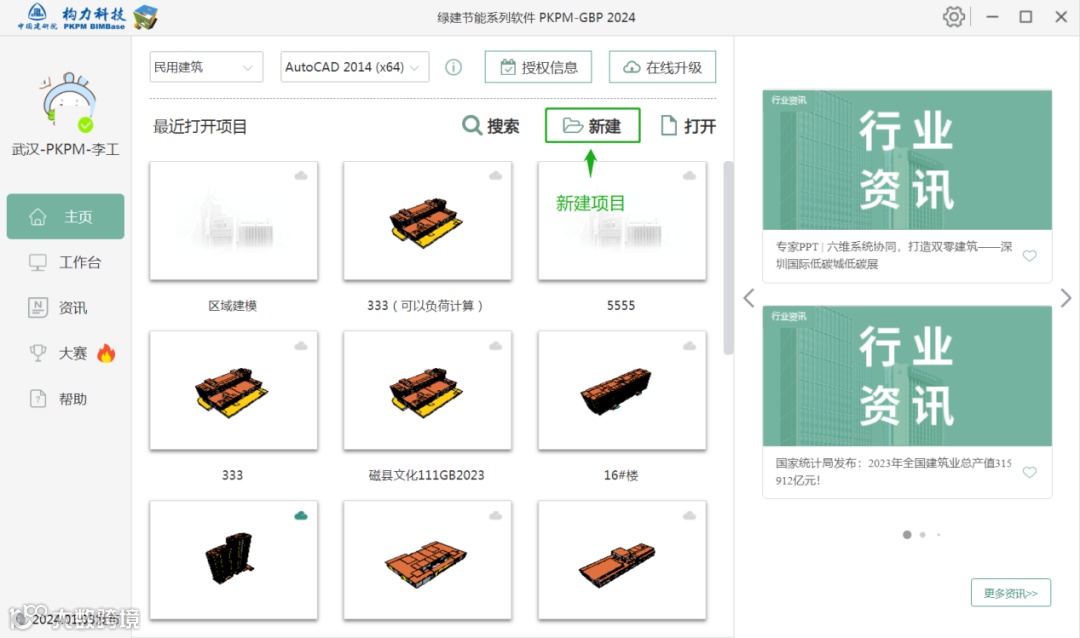Go to next news with right arrow
Screen dimensions: 1080x638
pos(1066,298)
